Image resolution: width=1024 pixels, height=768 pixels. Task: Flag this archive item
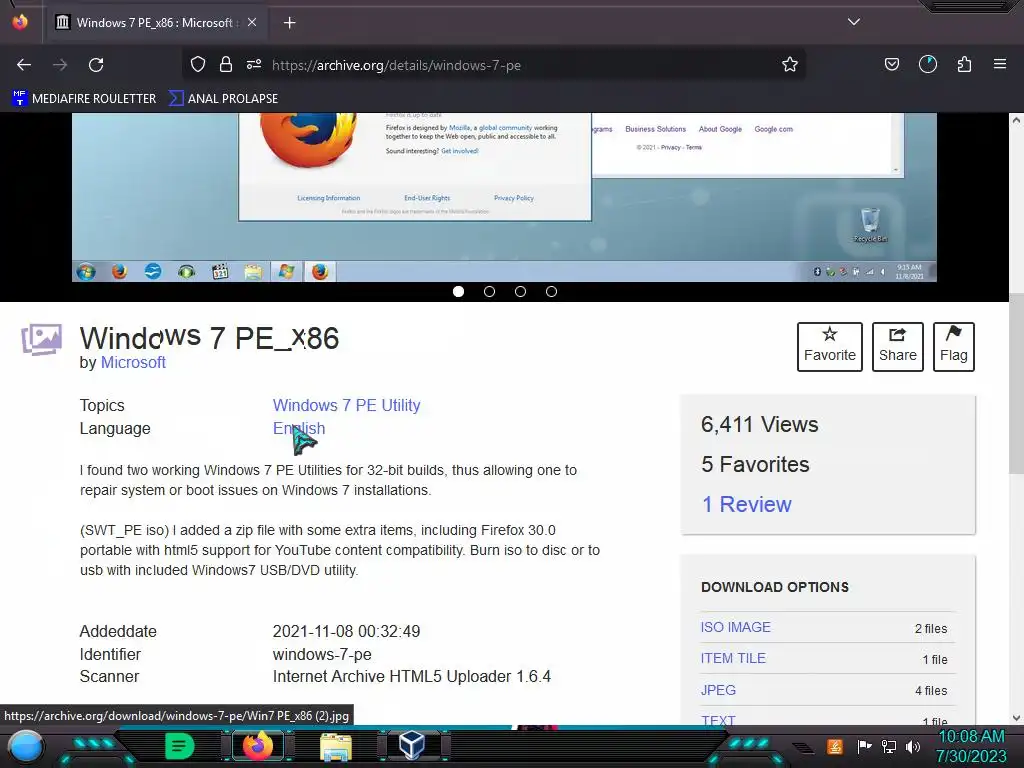953,347
